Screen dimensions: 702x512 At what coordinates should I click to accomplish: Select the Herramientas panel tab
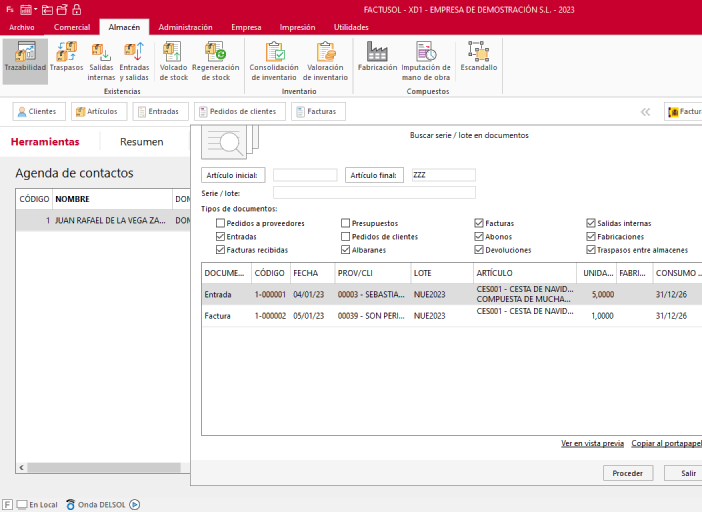click(x=45, y=142)
